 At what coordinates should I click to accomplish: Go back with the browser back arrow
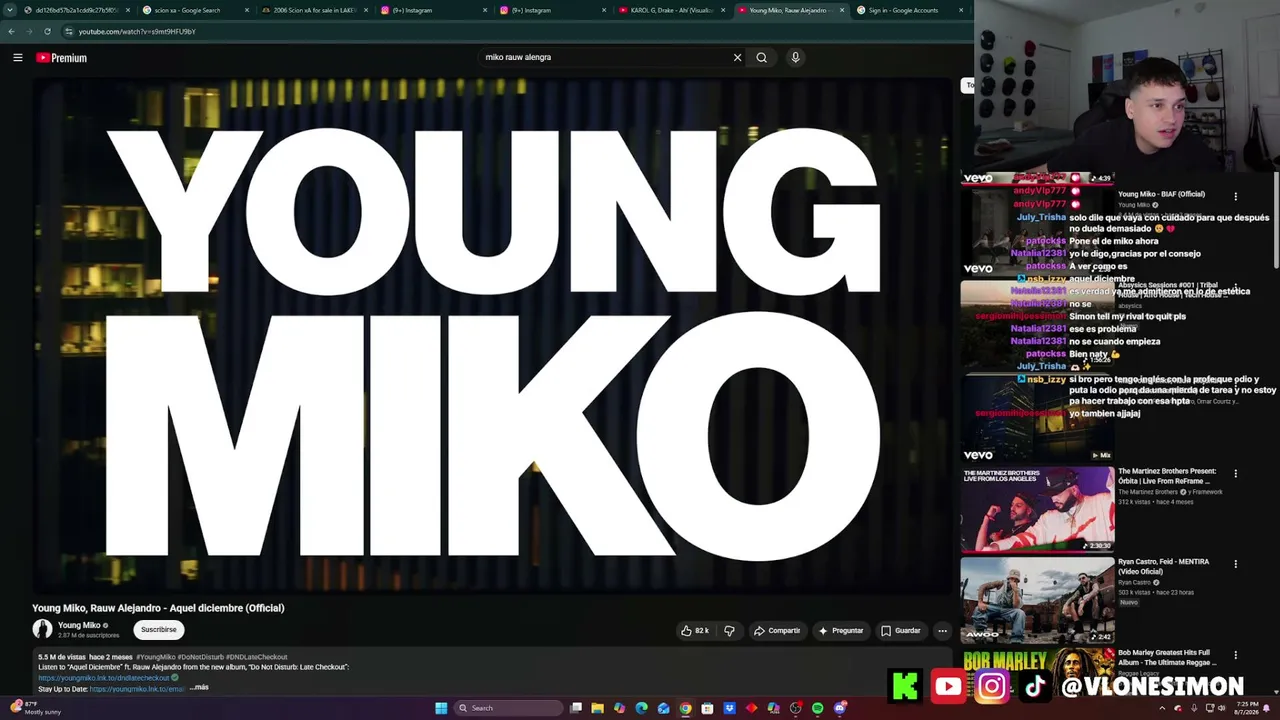(x=11, y=31)
